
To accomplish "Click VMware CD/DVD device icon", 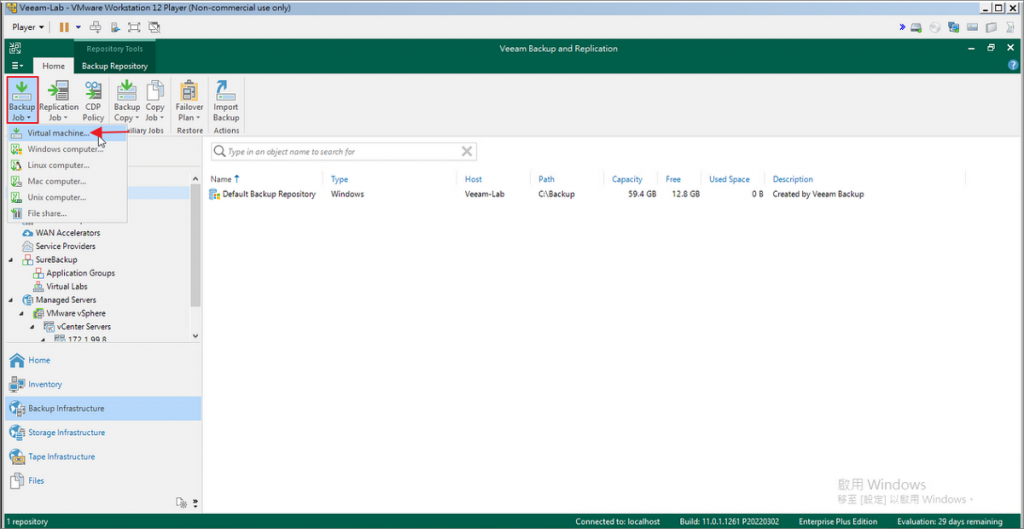I will coord(935,27).
